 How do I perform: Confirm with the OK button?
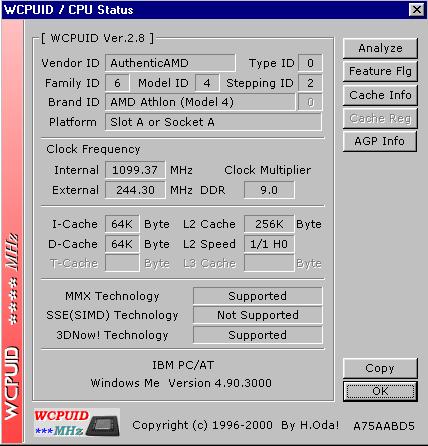pos(380,391)
